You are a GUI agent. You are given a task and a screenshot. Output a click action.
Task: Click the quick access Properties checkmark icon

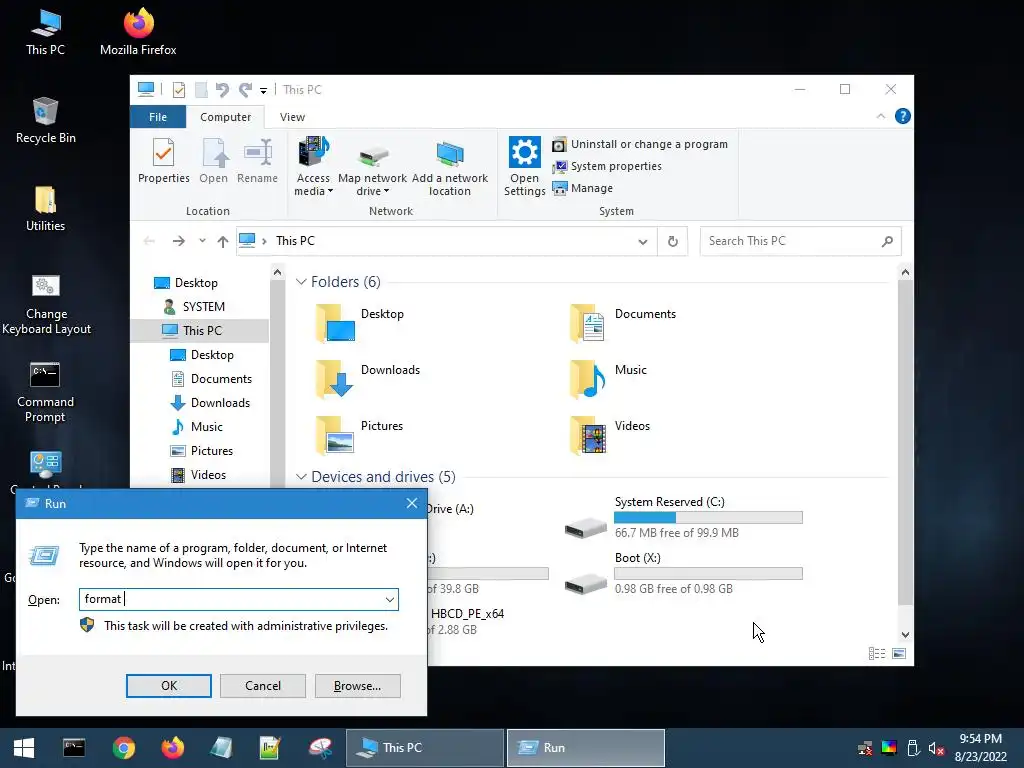pos(178,90)
